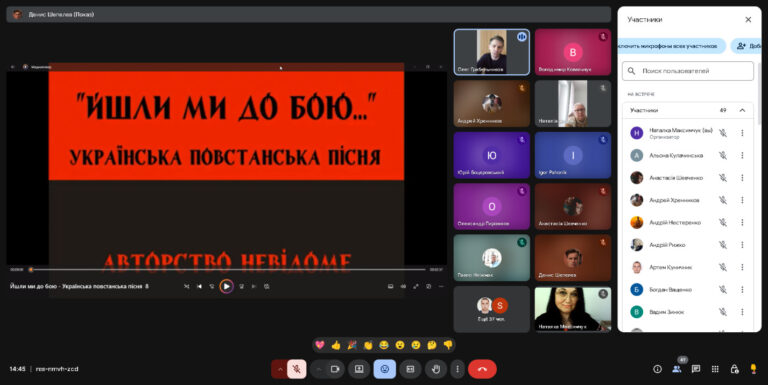Send the heart reaction
This screenshot has width=768, height=385.
pos(320,345)
